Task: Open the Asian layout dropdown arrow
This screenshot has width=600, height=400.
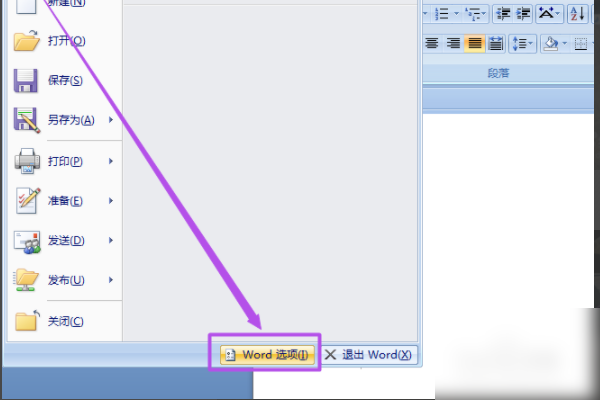Action: (558, 14)
